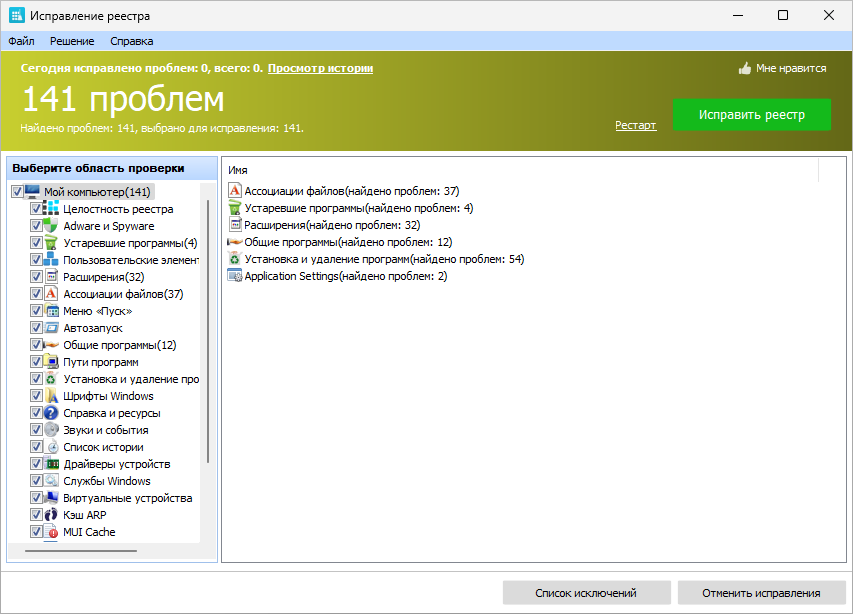Click the Рестарт link
This screenshot has height=614, width=853.
(x=635, y=125)
